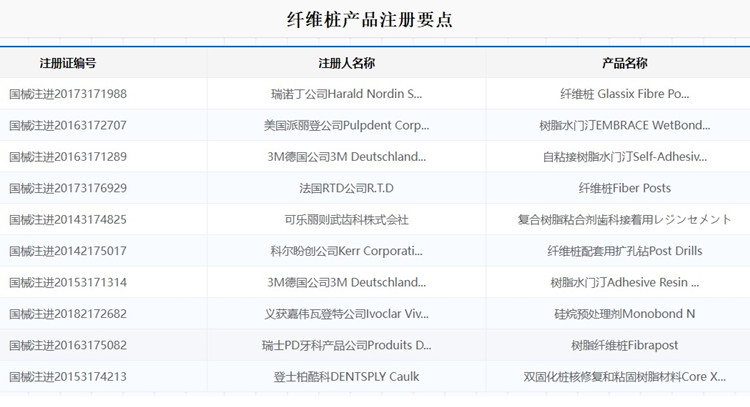Click the Glassix Fibre product cell
750x407 pixels.
[624, 94]
